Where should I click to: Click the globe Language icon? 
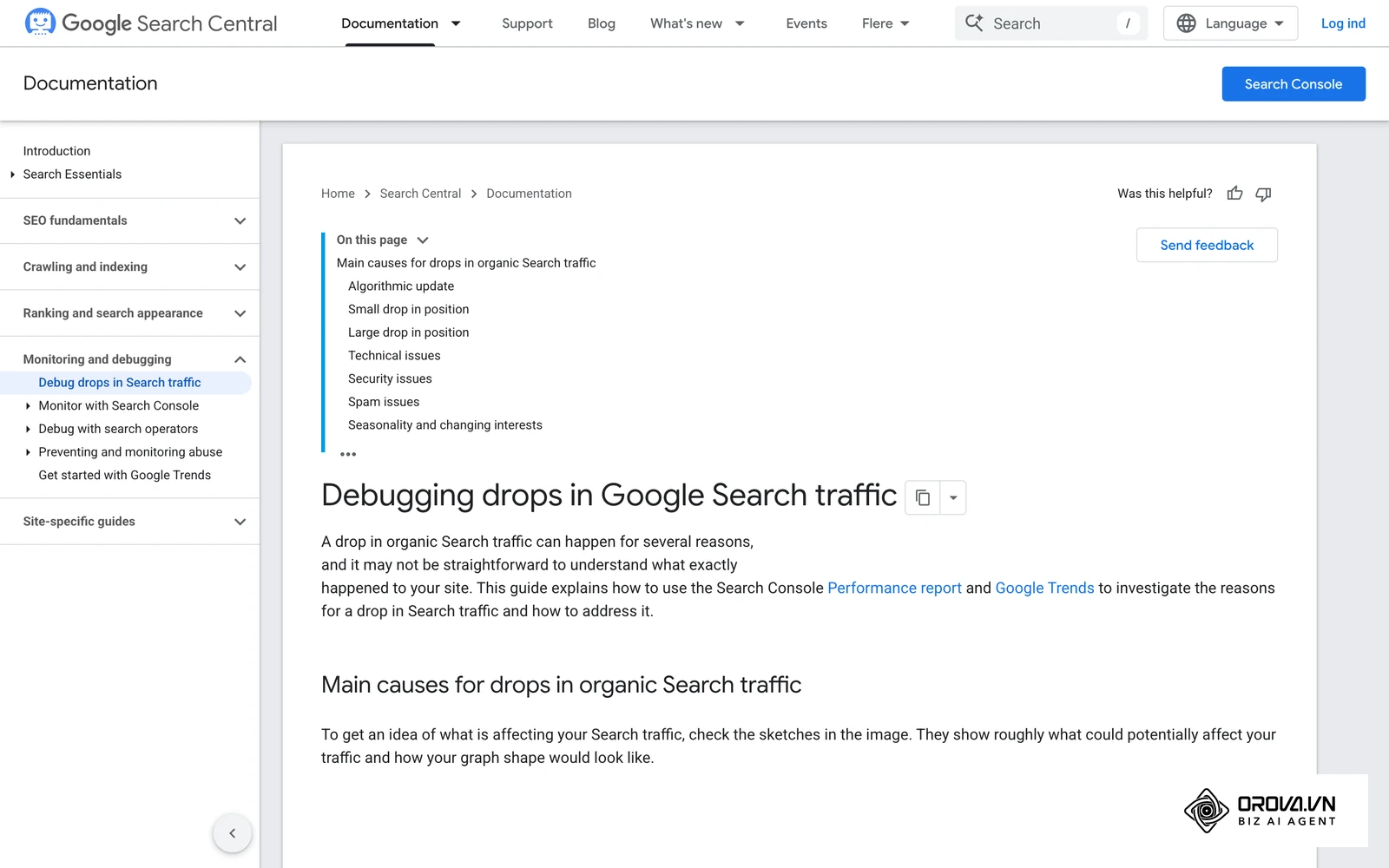pos(1186,23)
